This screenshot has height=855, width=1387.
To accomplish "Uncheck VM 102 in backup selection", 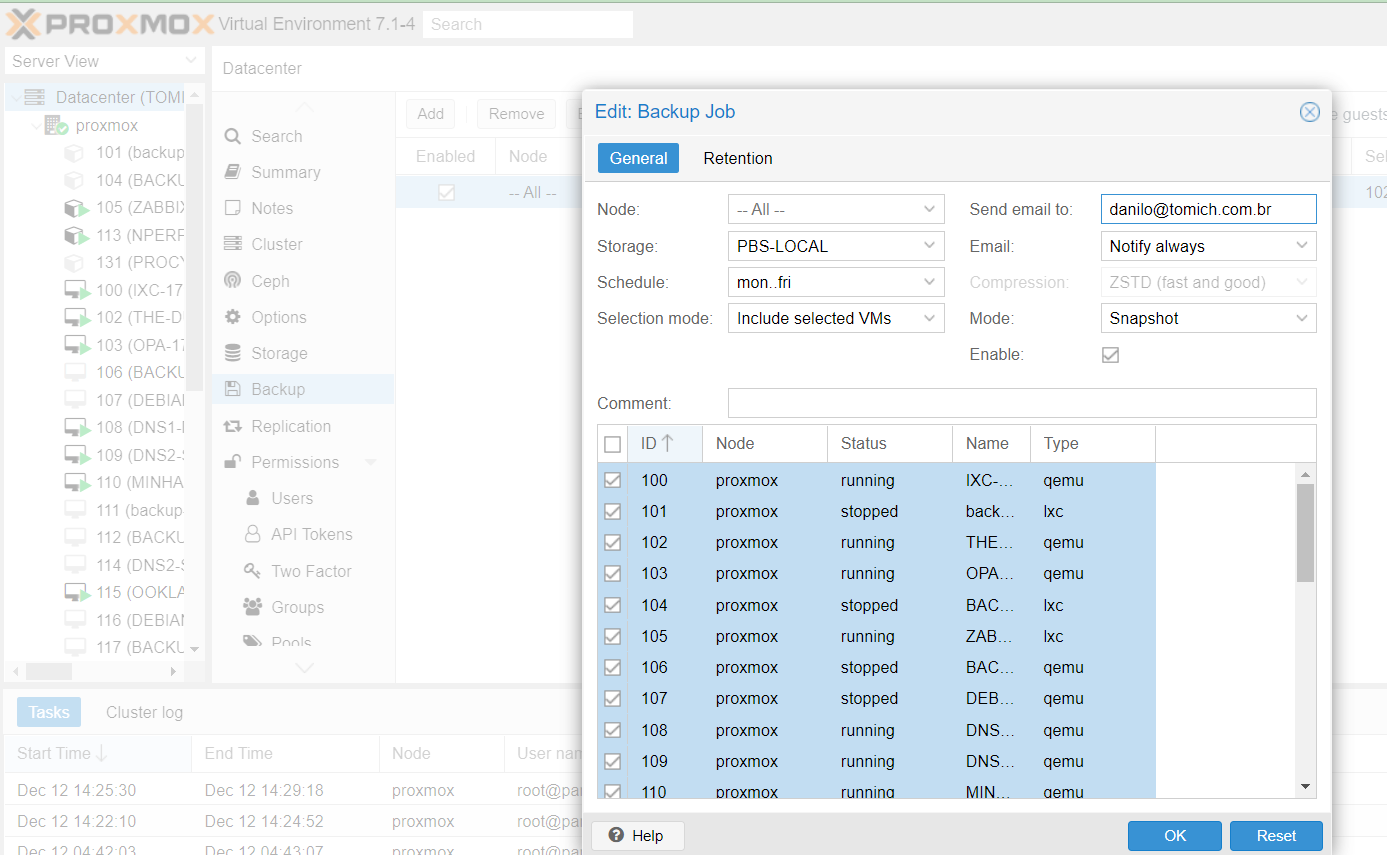I will pos(613,542).
